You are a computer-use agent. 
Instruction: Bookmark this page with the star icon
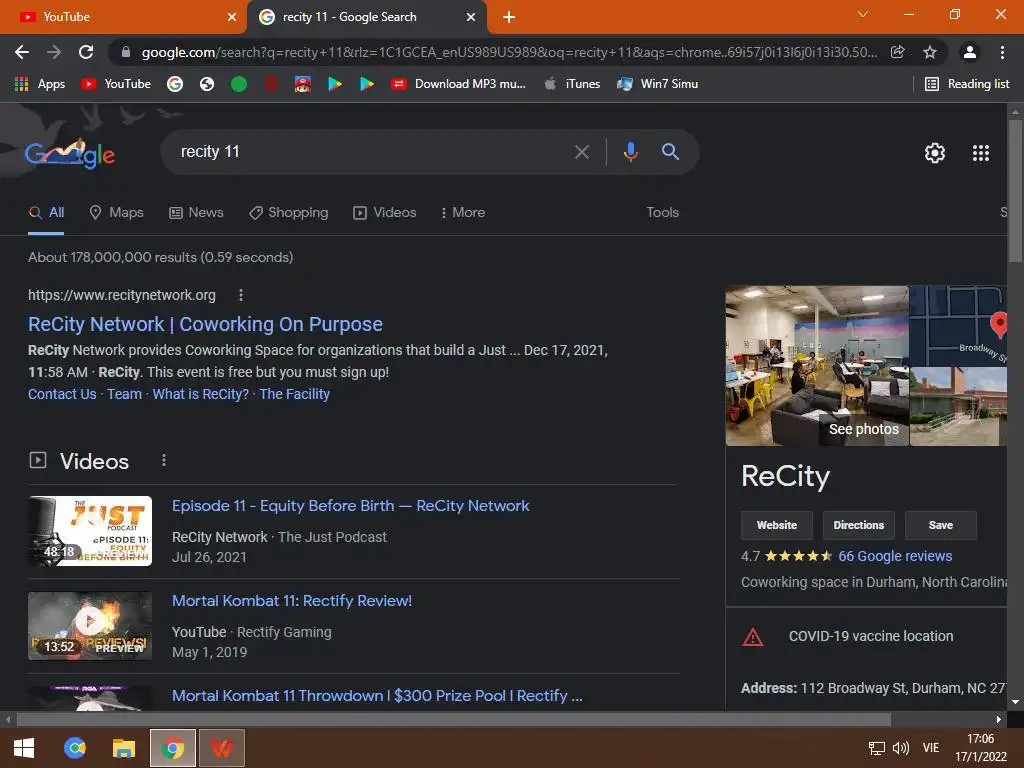[x=929, y=52]
